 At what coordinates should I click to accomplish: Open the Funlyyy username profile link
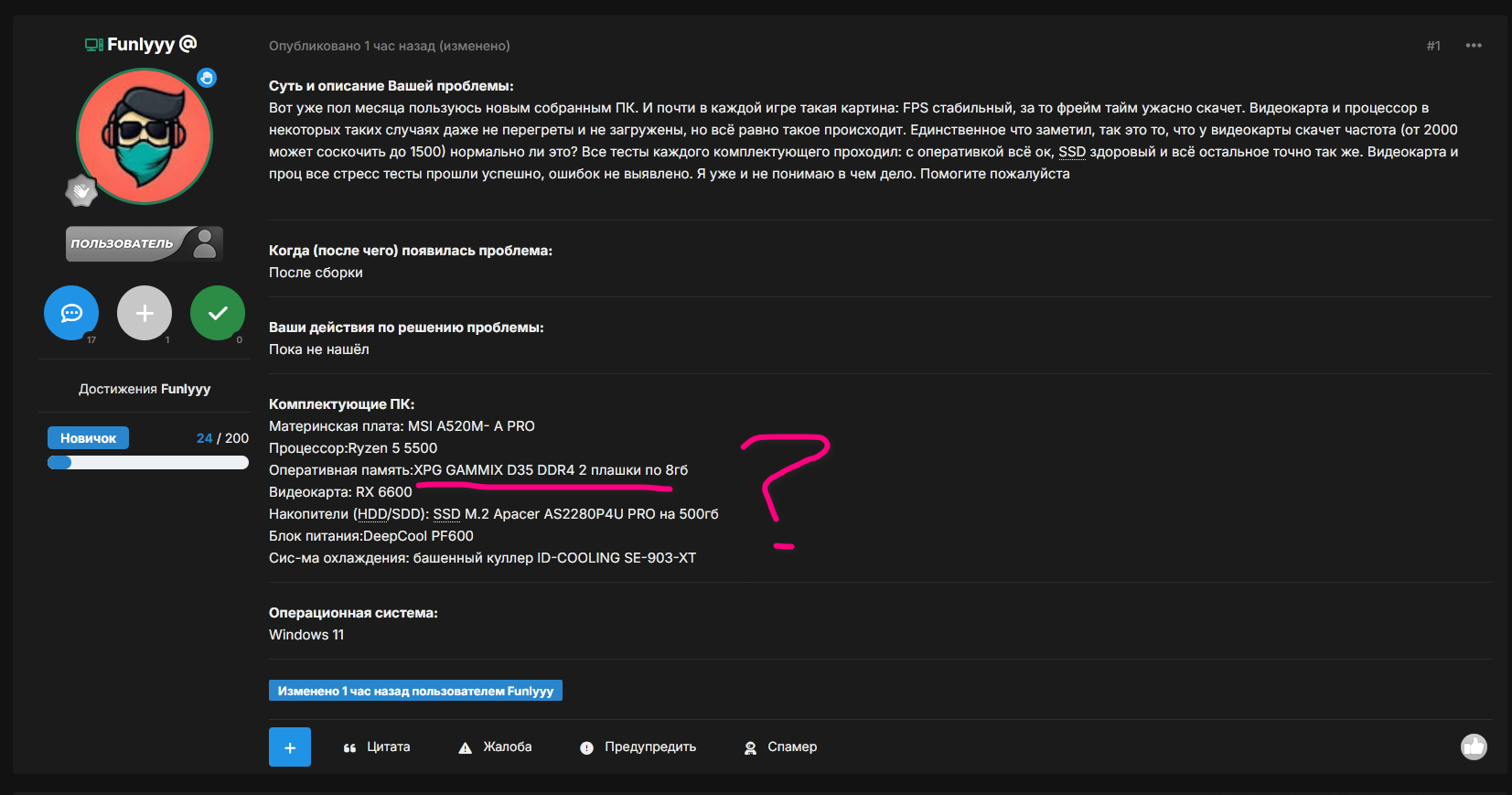click(x=141, y=44)
